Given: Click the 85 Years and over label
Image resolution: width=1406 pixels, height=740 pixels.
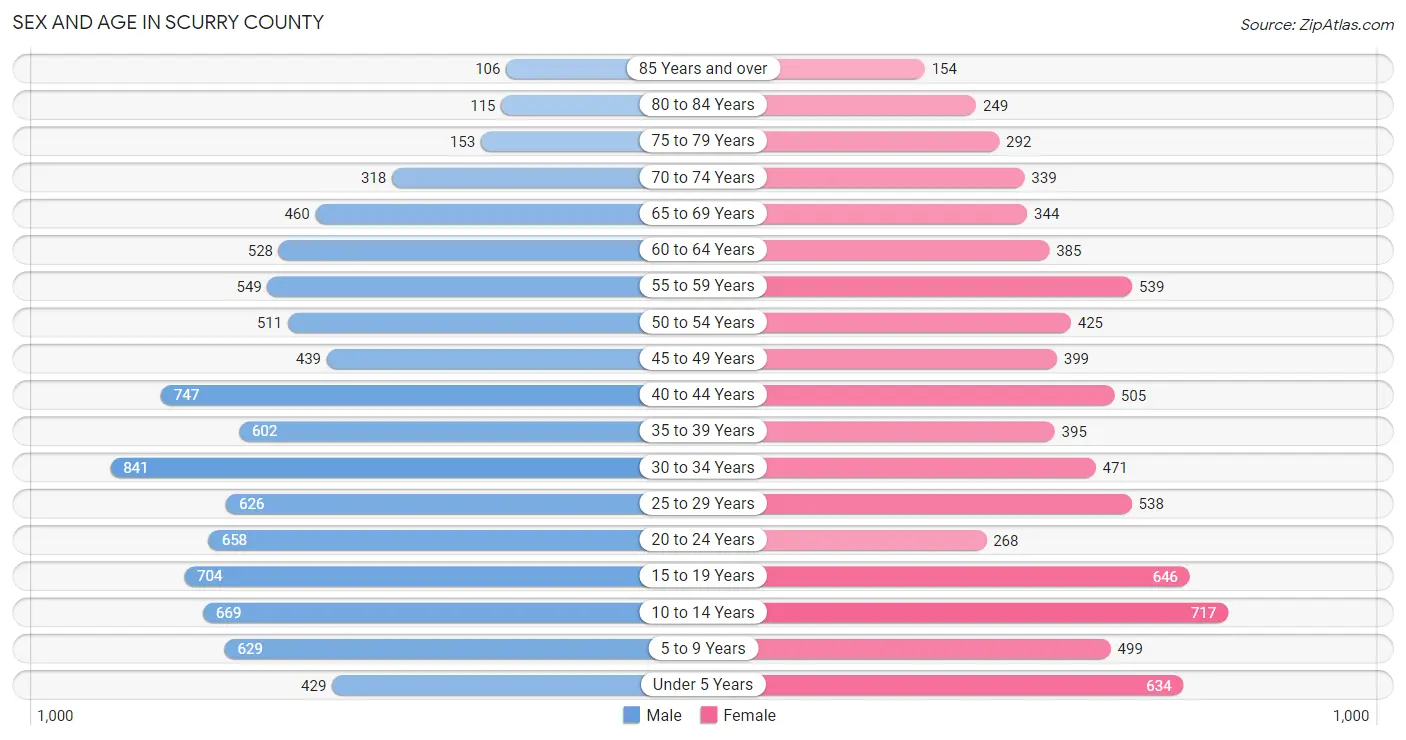Looking at the screenshot, I should pyautogui.click(x=703, y=69).
